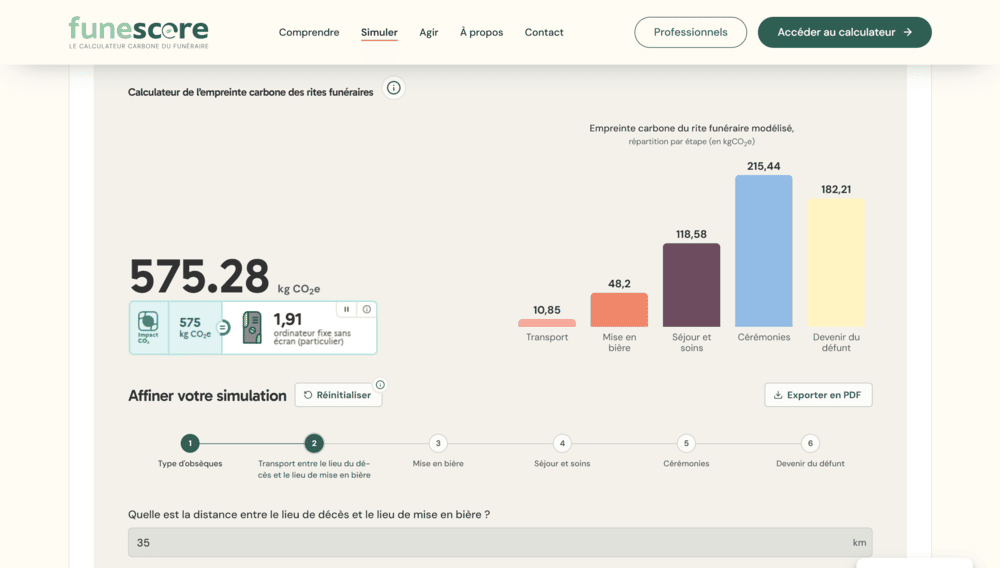Click the orange Mise en bière bar
Screen dimensions: 1000x568
point(619,310)
